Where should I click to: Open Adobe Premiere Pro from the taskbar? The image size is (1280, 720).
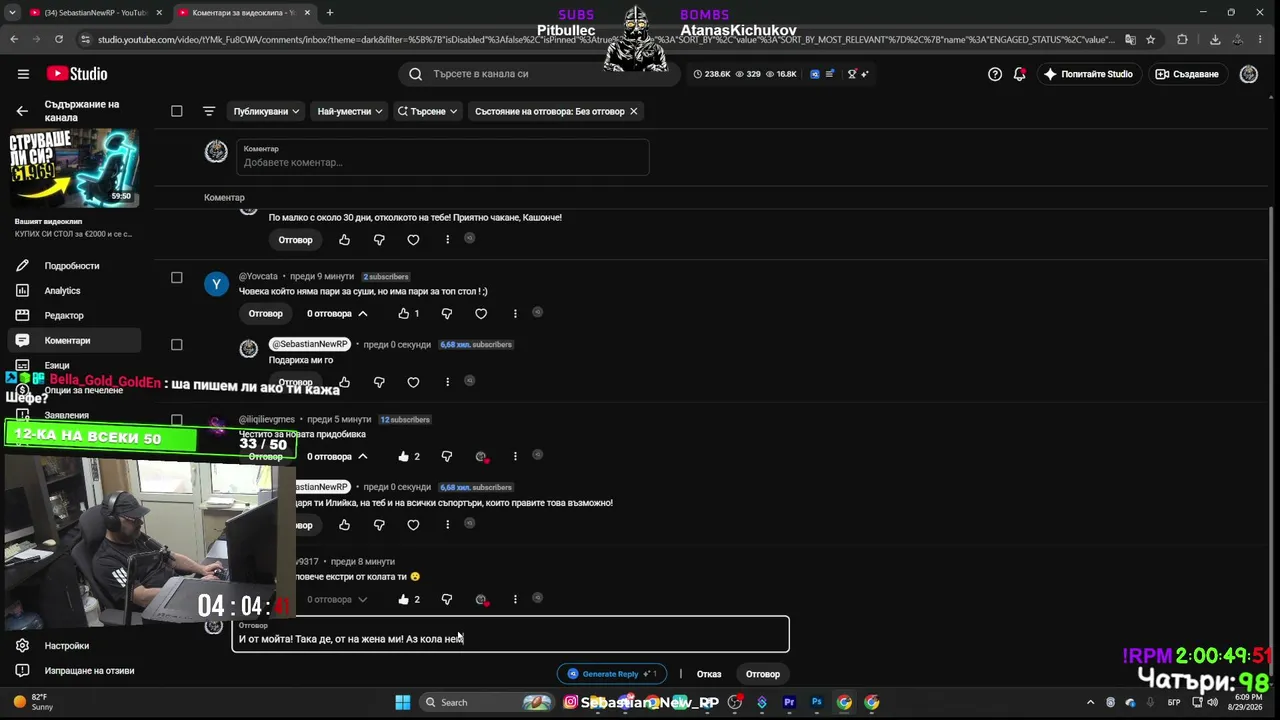(x=789, y=702)
